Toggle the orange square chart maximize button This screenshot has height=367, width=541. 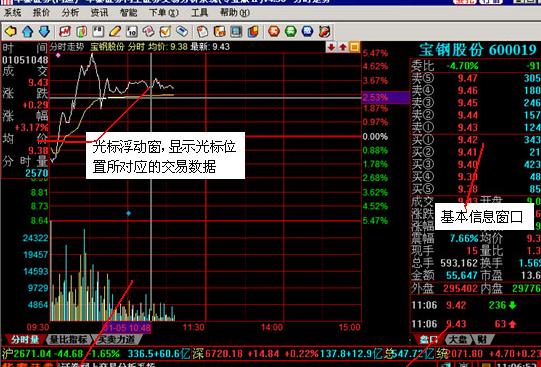pyautogui.click(x=354, y=47)
